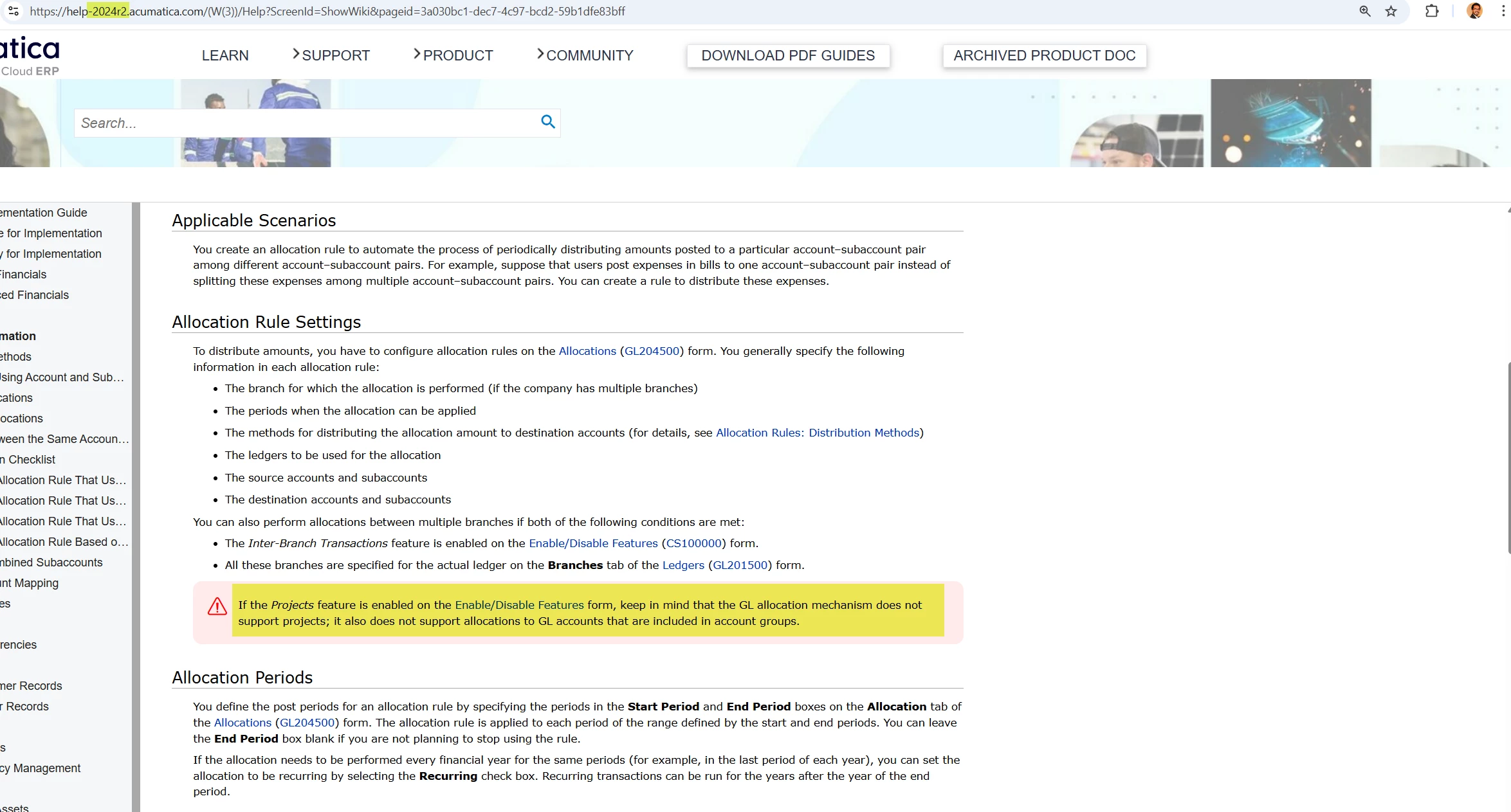Open Allocation Rules: Distribution Methods link
The width and height of the screenshot is (1511, 812).
(x=817, y=433)
